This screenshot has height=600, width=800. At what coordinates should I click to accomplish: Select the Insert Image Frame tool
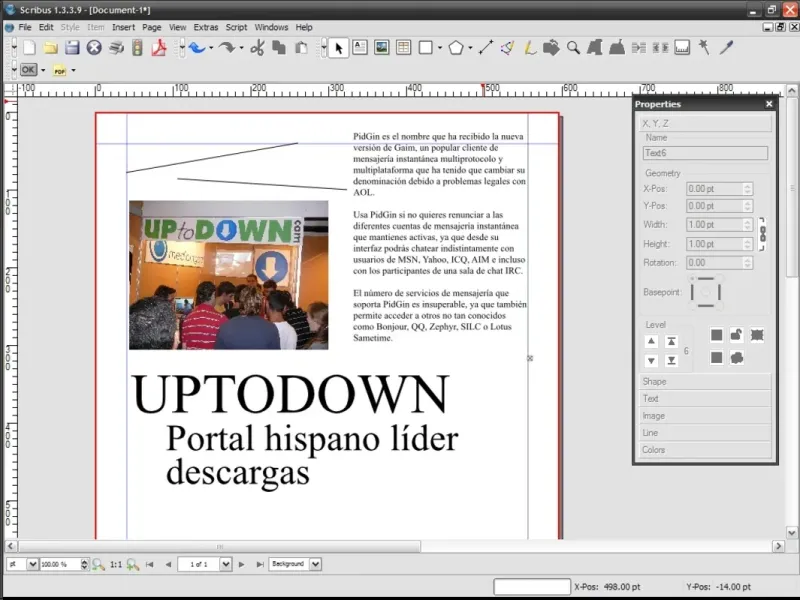[382, 47]
